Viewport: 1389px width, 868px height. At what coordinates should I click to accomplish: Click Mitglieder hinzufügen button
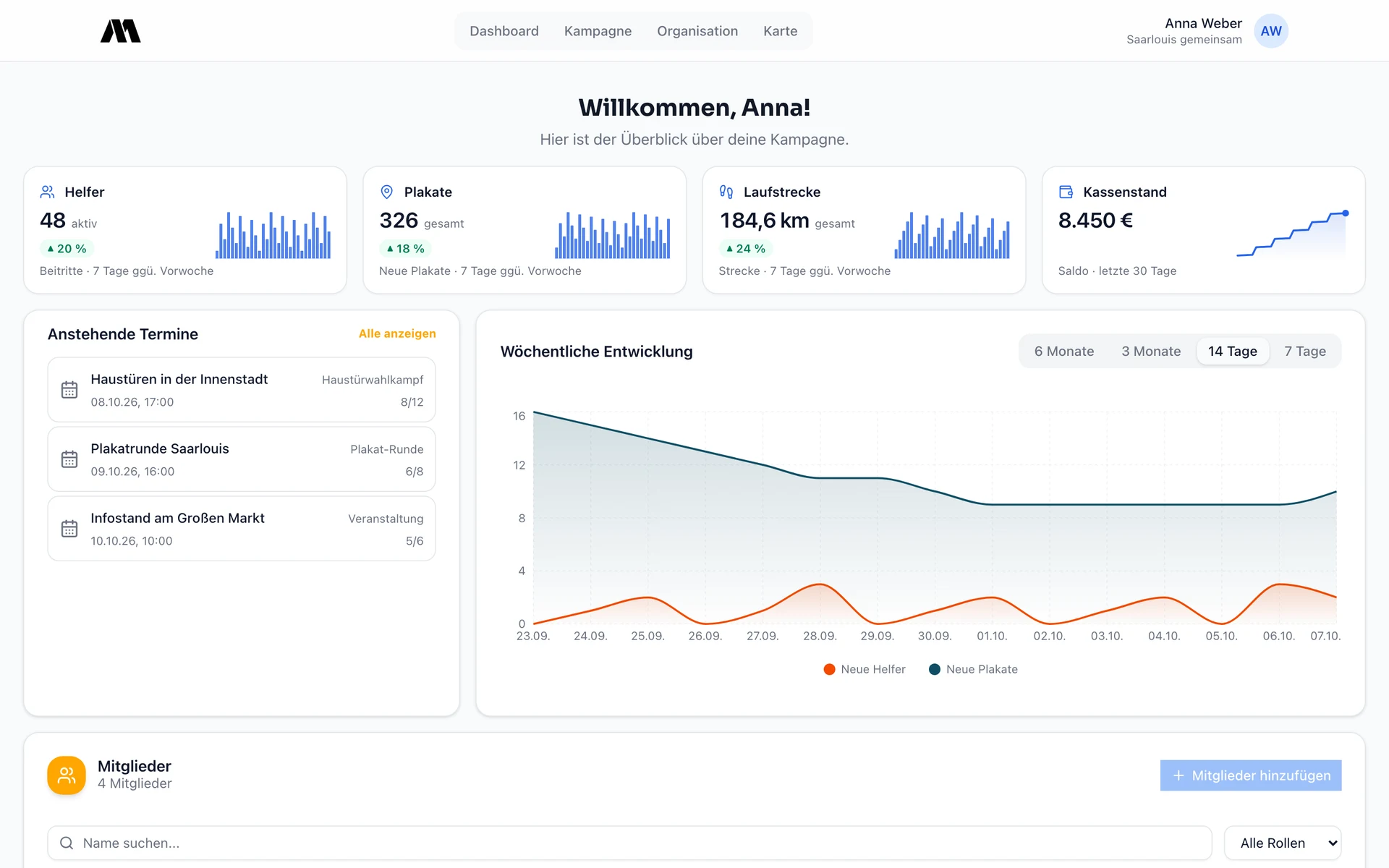pos(1251,775)
